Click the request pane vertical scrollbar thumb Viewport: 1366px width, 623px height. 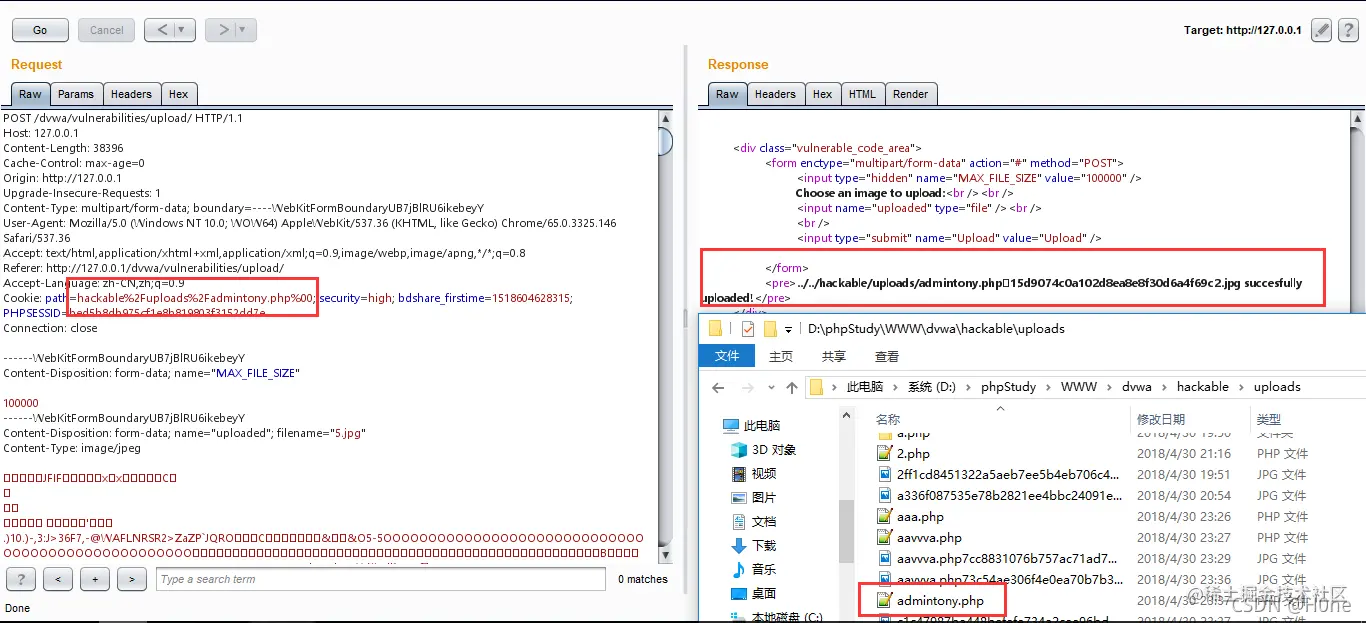point(667,141)
